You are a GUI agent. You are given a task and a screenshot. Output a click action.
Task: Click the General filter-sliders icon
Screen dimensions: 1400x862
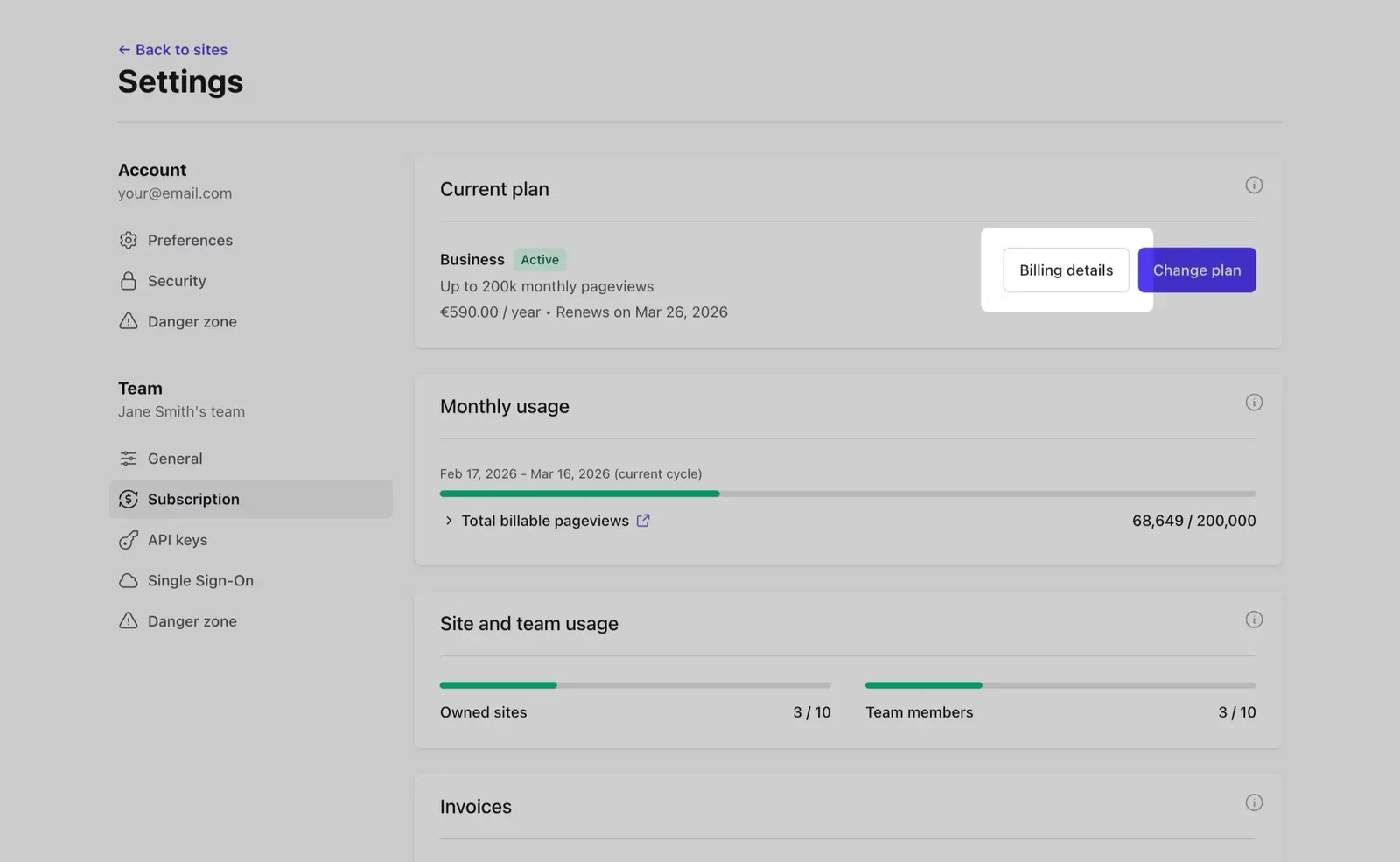[128, 458]
